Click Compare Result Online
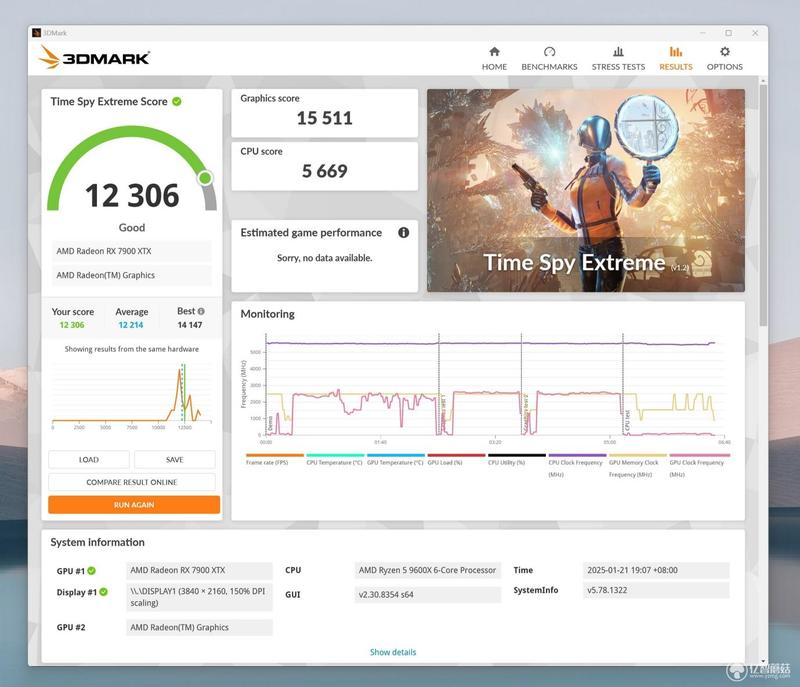This screenshot has height=687, width=800. click(132, 482)
